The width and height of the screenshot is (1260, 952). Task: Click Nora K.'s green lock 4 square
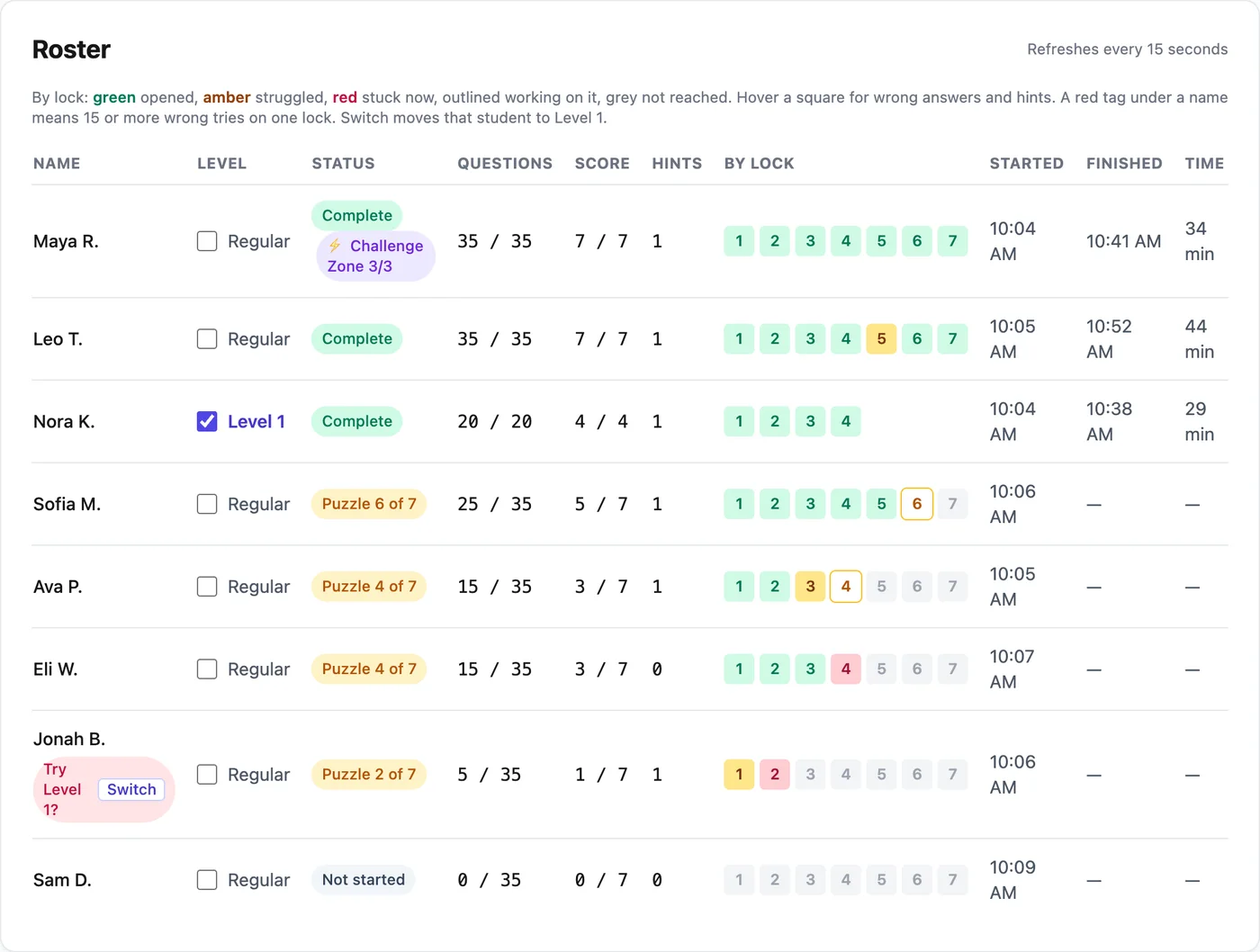[846, 421]
